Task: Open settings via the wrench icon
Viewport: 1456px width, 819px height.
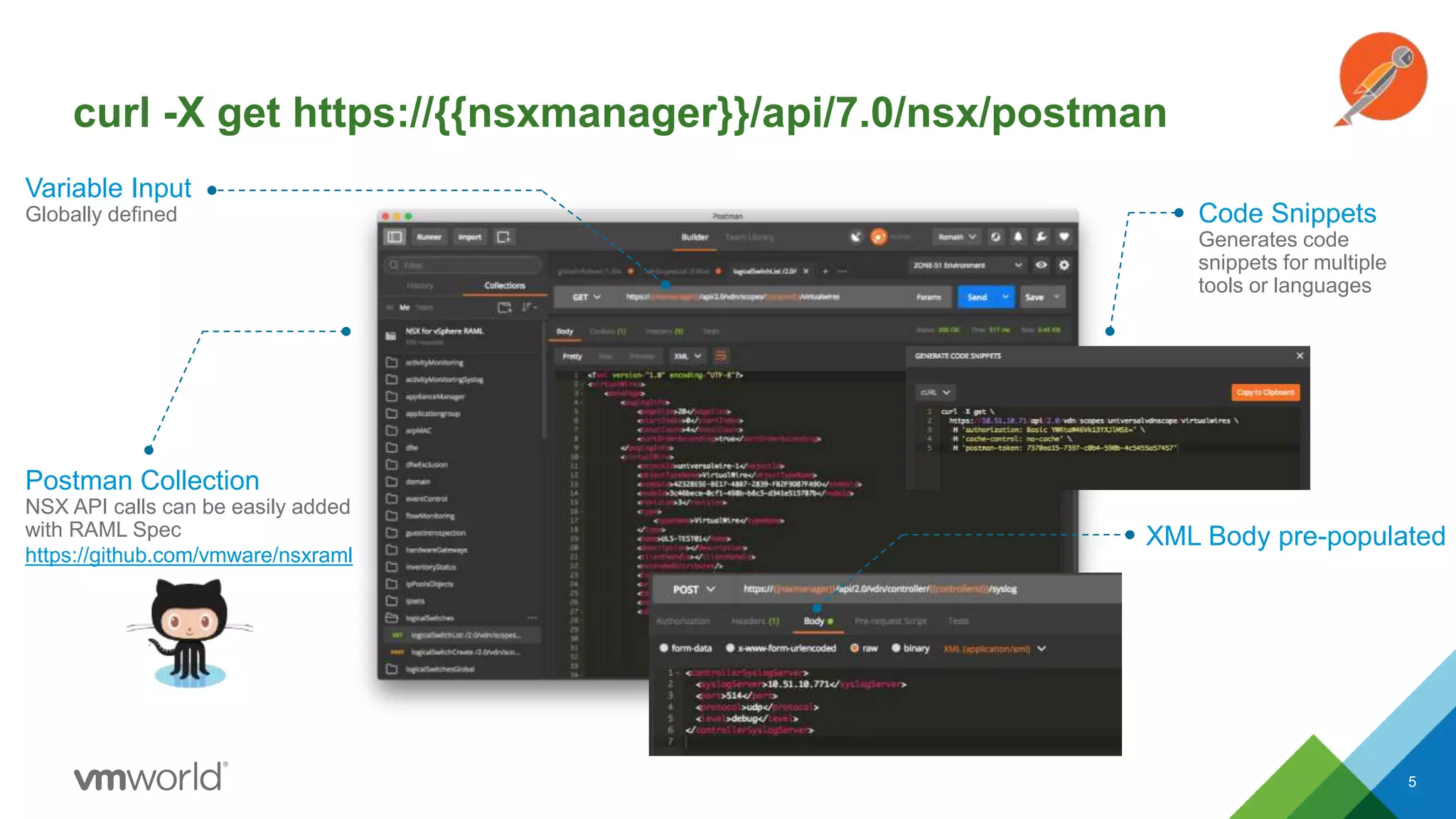Action: [x=1041, y=237]
